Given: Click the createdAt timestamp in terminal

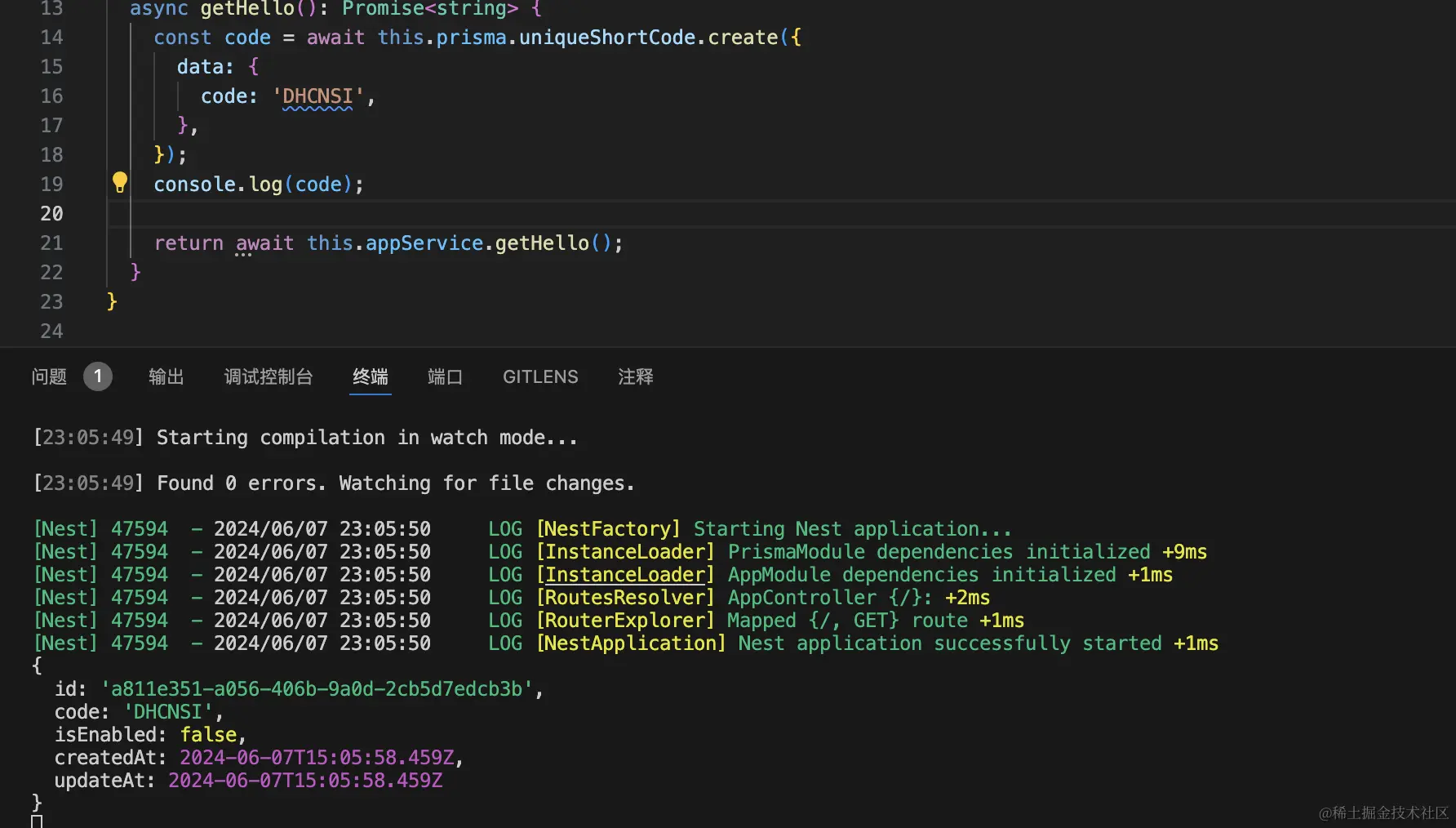Looking at the screenshot, I should 317,758.
